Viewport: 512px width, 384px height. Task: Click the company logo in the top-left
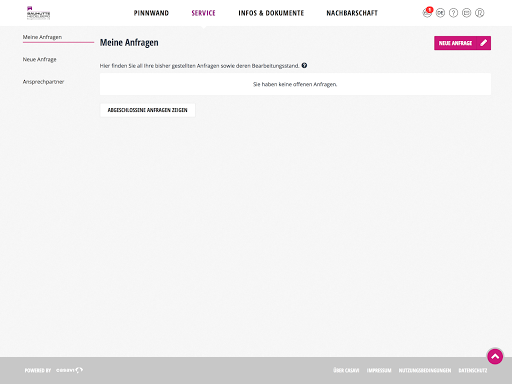[x=38, y=13]
